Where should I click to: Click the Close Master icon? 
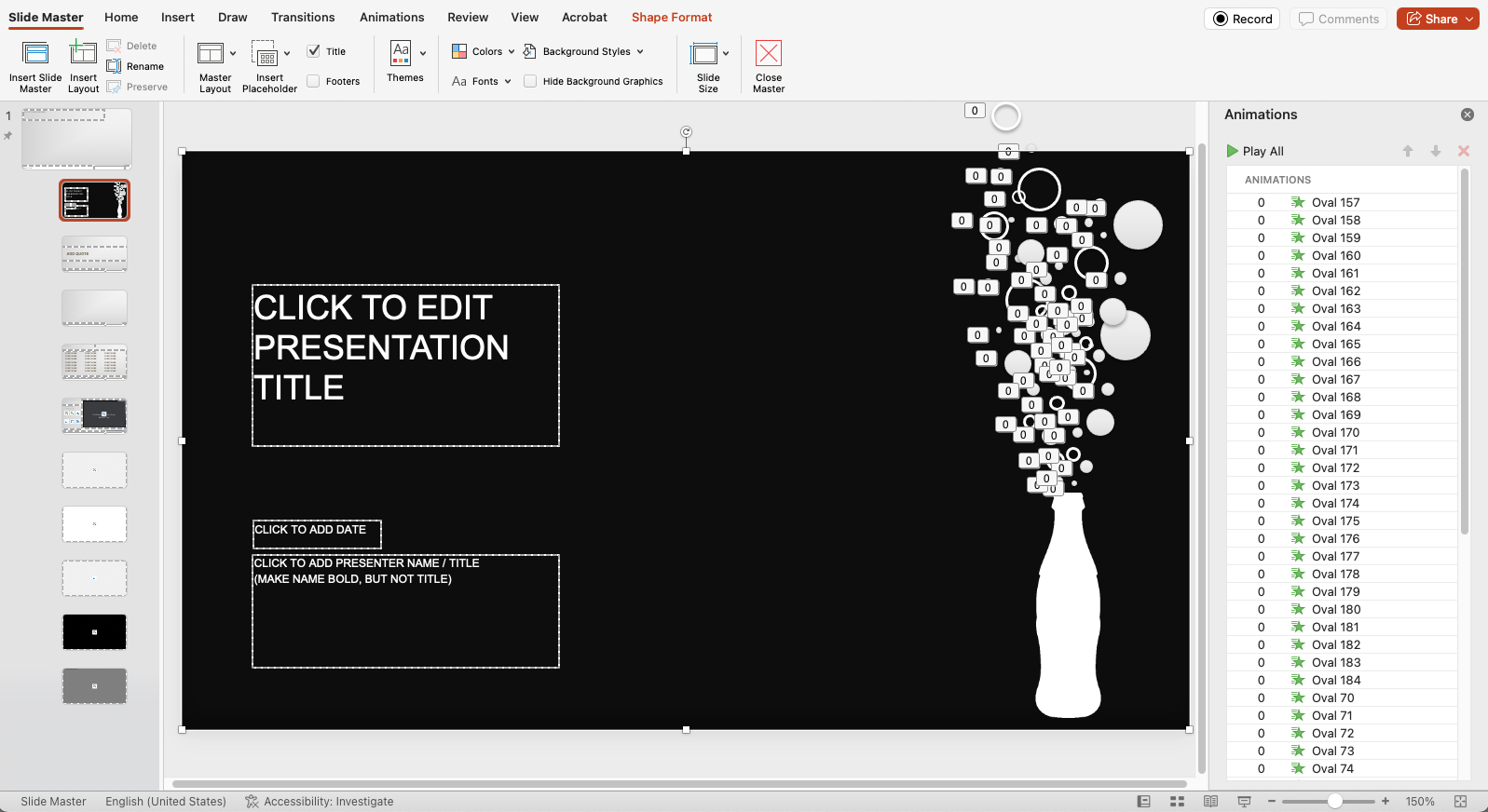(x=769, y=53)
